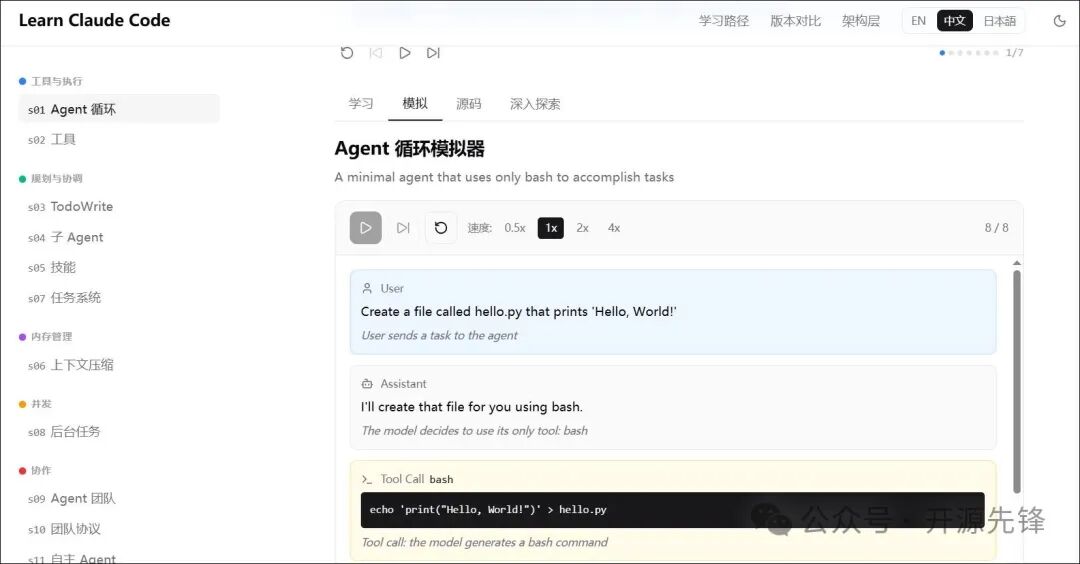Click the 工具与执行 section heading

tap(56, 81)
